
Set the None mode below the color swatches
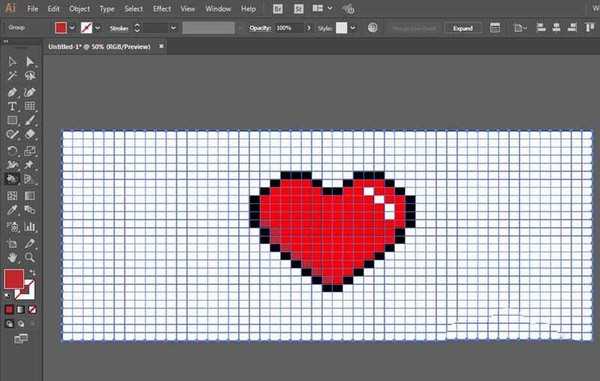33,309
